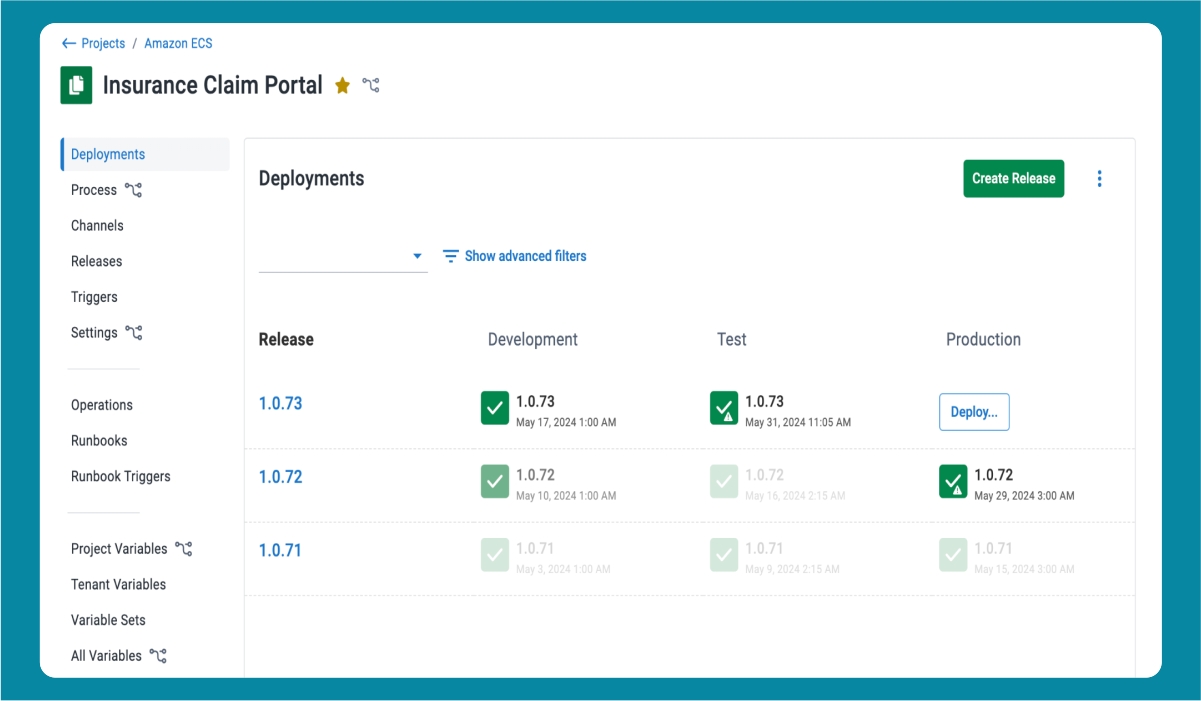This screenshot has width=1201, height=701.
Task: Open the overflow menu next to Create Release
Action: click(x=1100, y=178)
